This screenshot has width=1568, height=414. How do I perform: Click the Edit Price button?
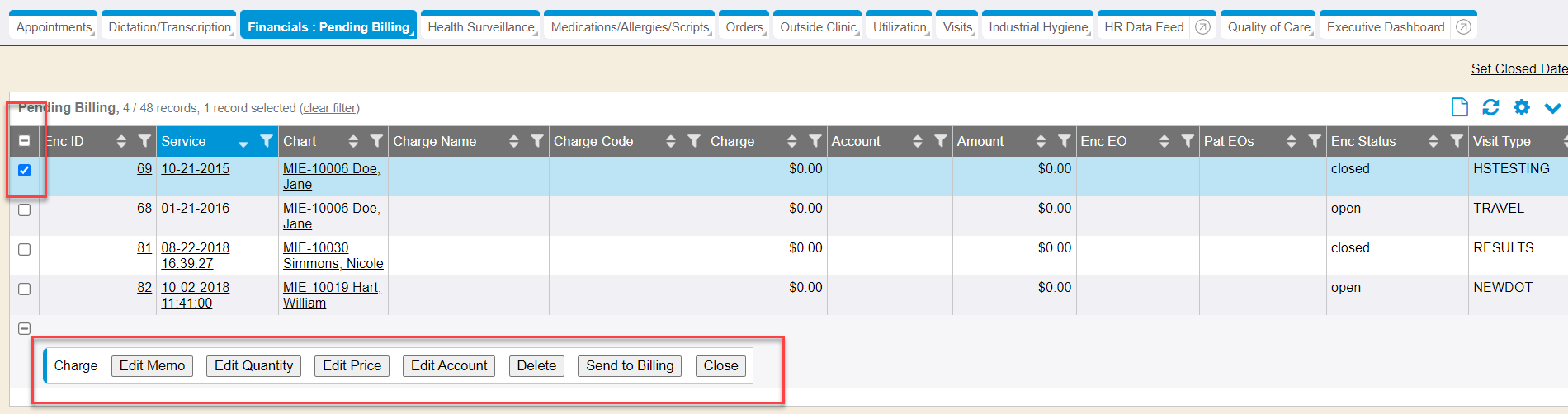point(352,365)
